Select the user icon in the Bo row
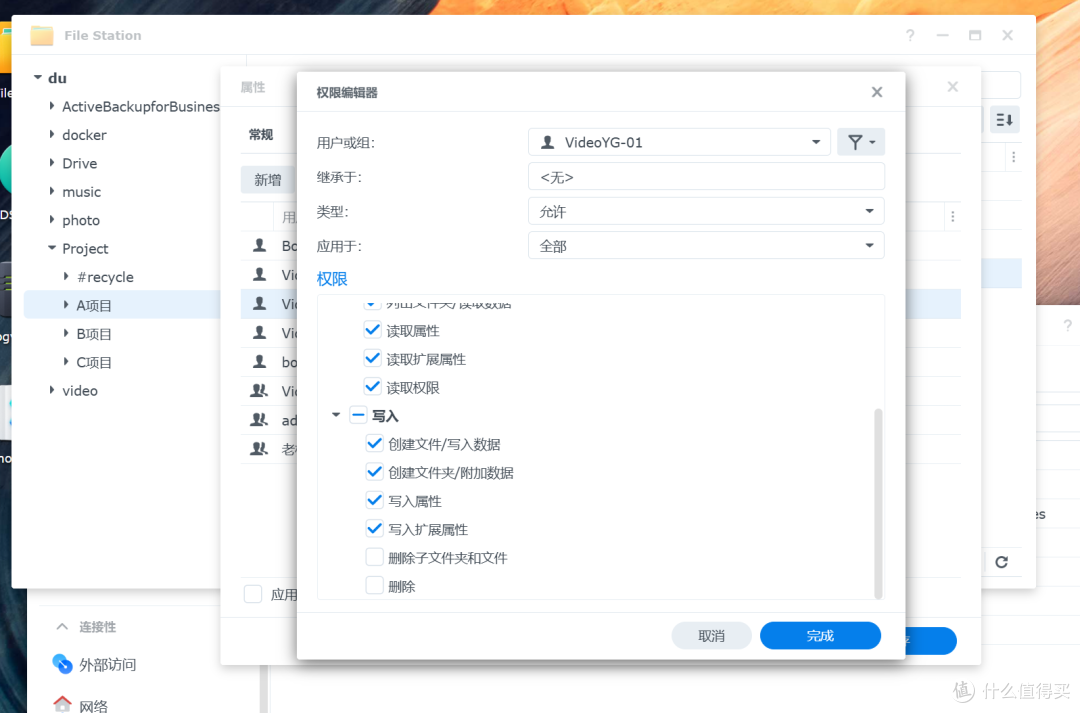Image resolution: width=1080 pixels, height=713 pixels. [x=260, y=245]
